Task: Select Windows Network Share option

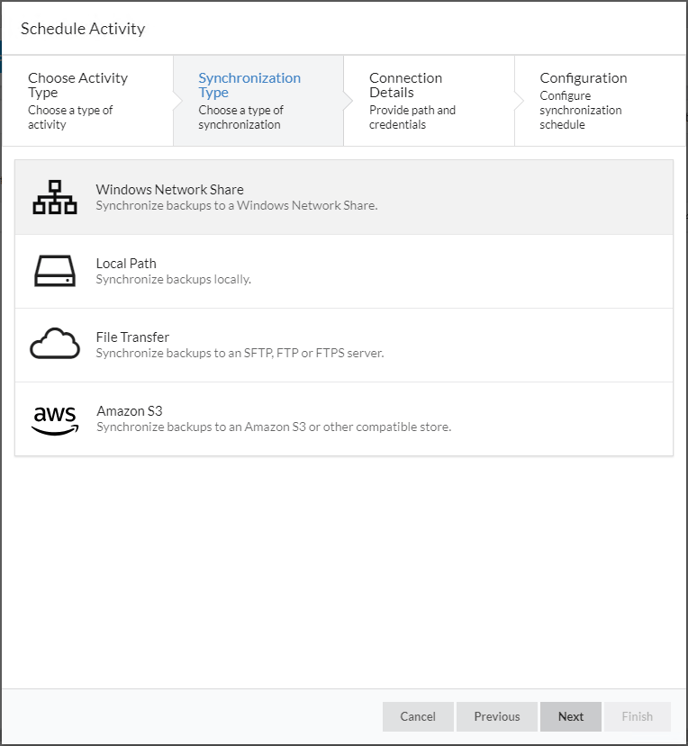Action: pos(344,197)
